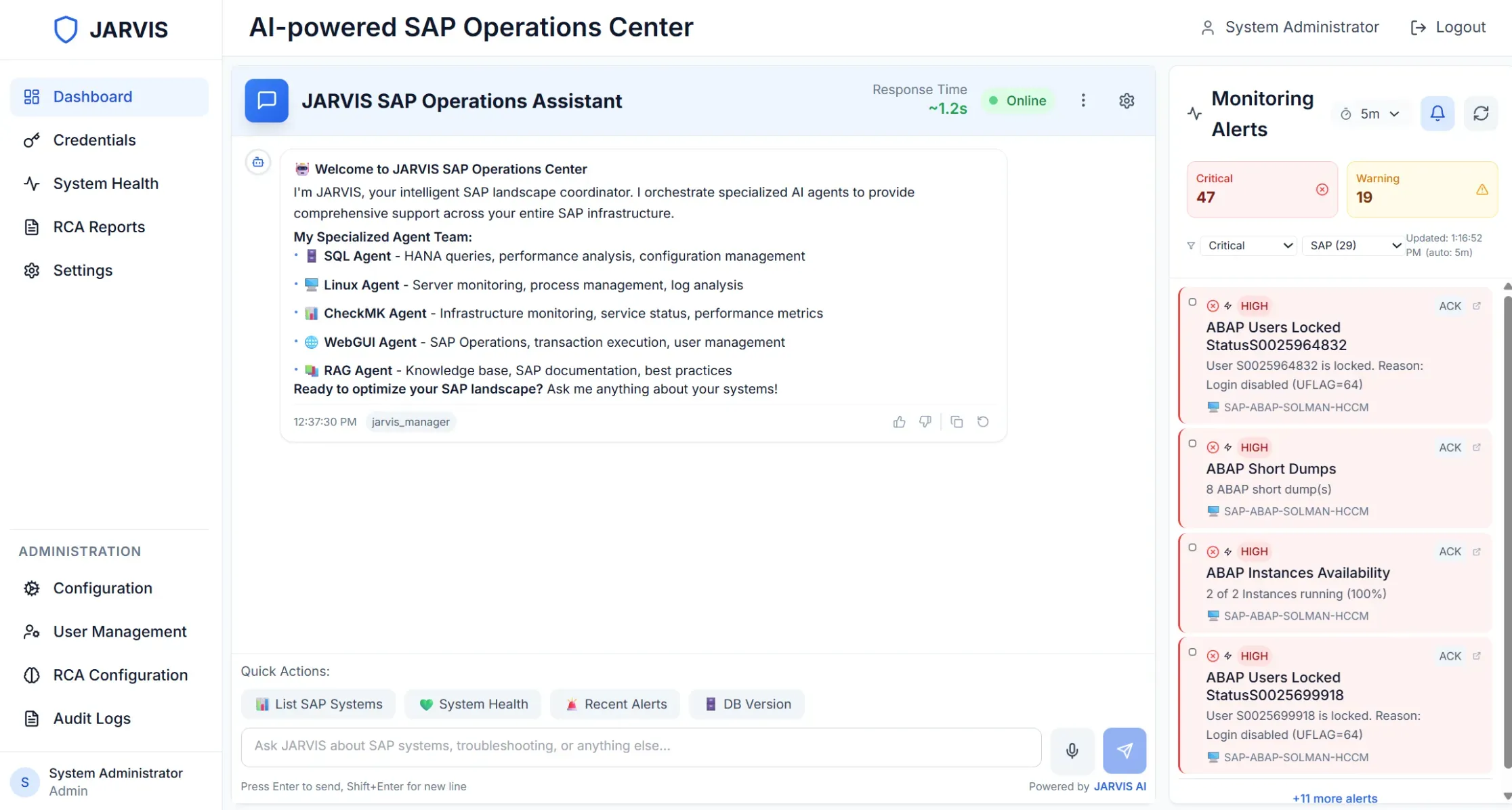Open the three-dot chat options menu
The height and width of the screenshot is (810, 1512).
[1083, 100]
